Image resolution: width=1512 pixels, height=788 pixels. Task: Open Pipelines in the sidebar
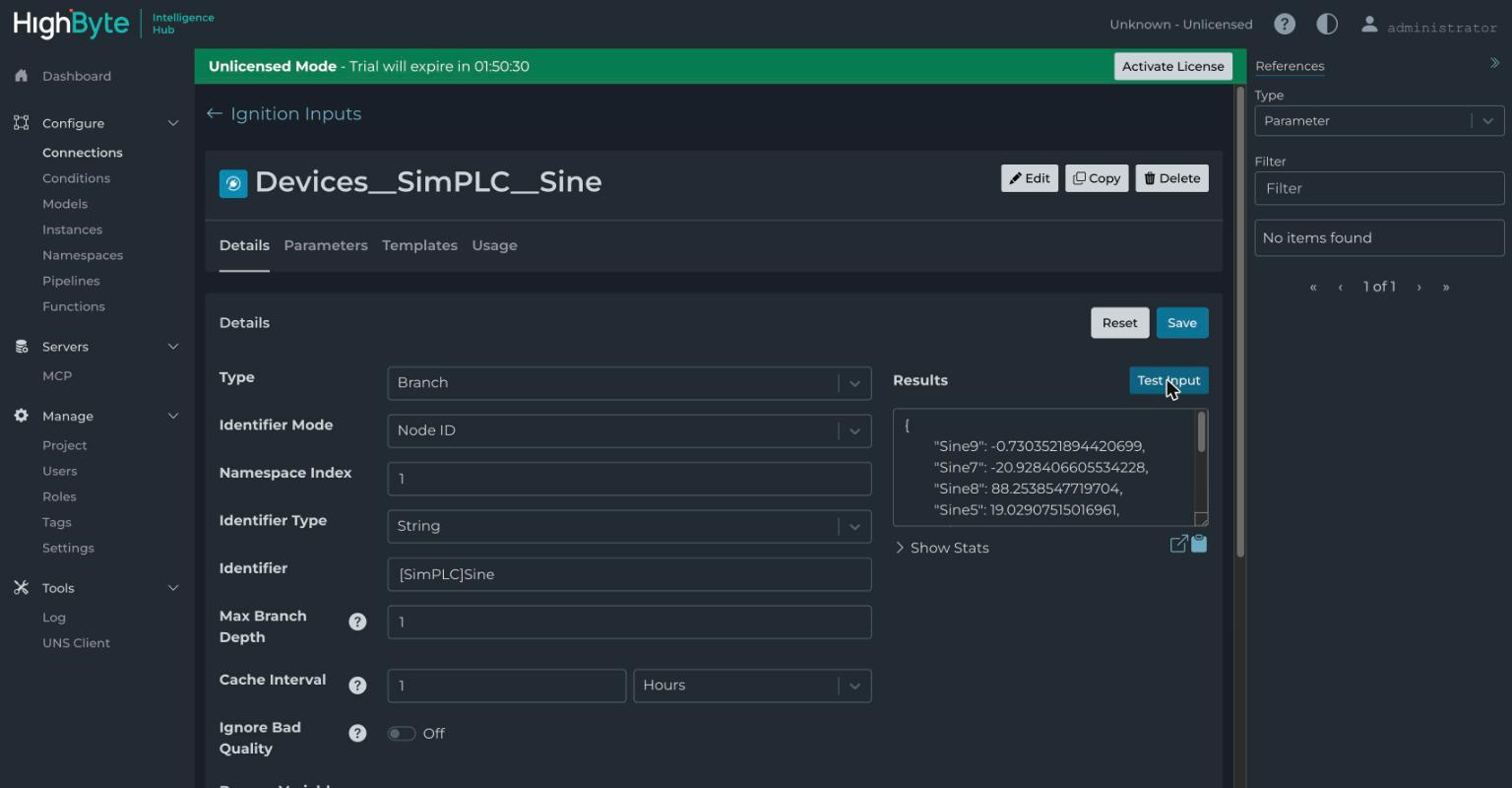pos(71,281)
